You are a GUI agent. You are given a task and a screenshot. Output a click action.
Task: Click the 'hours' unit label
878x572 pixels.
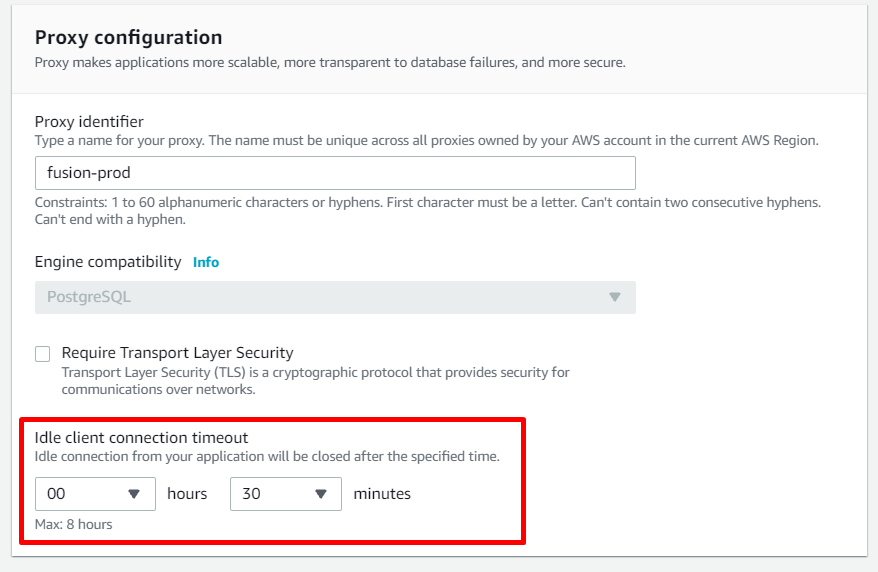[187, 494]
